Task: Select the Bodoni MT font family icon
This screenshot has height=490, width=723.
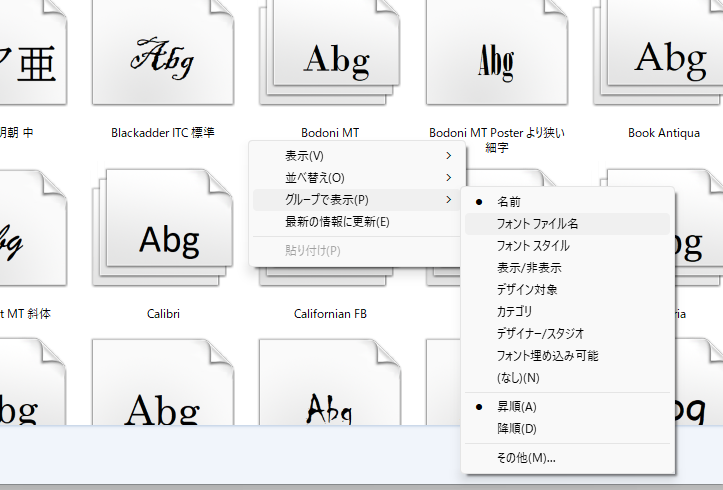Action: pyautogui.click(x=330, y=52)
